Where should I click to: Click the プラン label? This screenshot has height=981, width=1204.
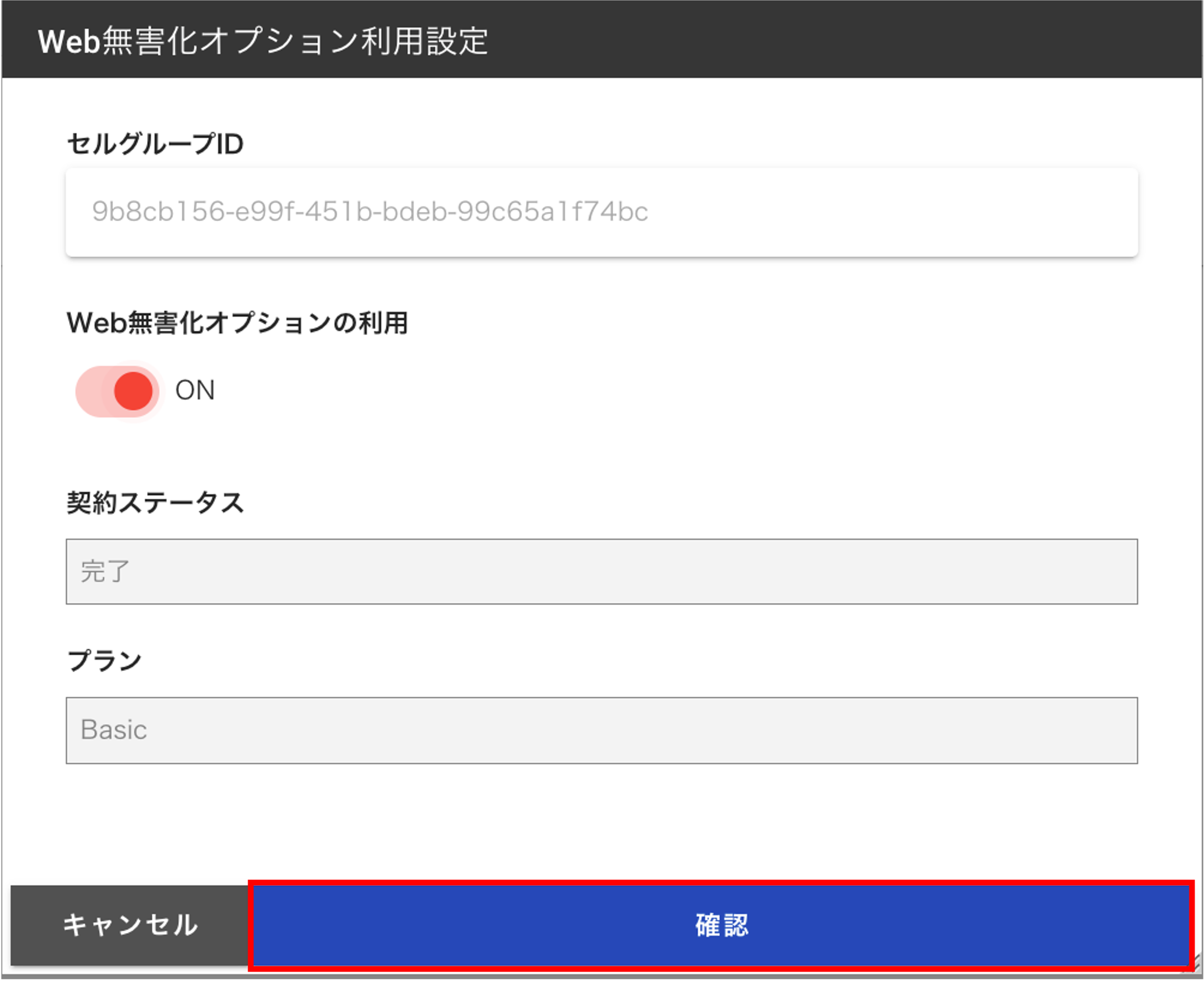105,660
